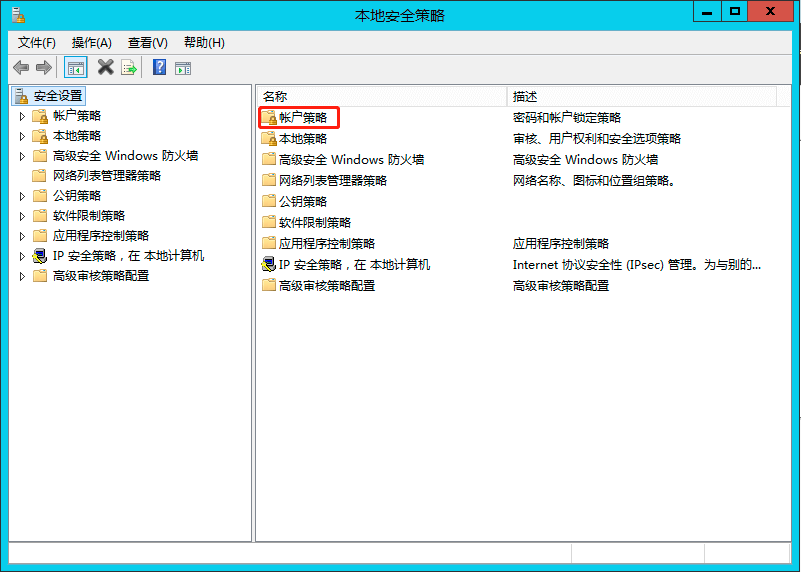This screenshot has width=801, height=572.
Task: Select 本地策略 label in left tree
Action: tap(77, 136)
